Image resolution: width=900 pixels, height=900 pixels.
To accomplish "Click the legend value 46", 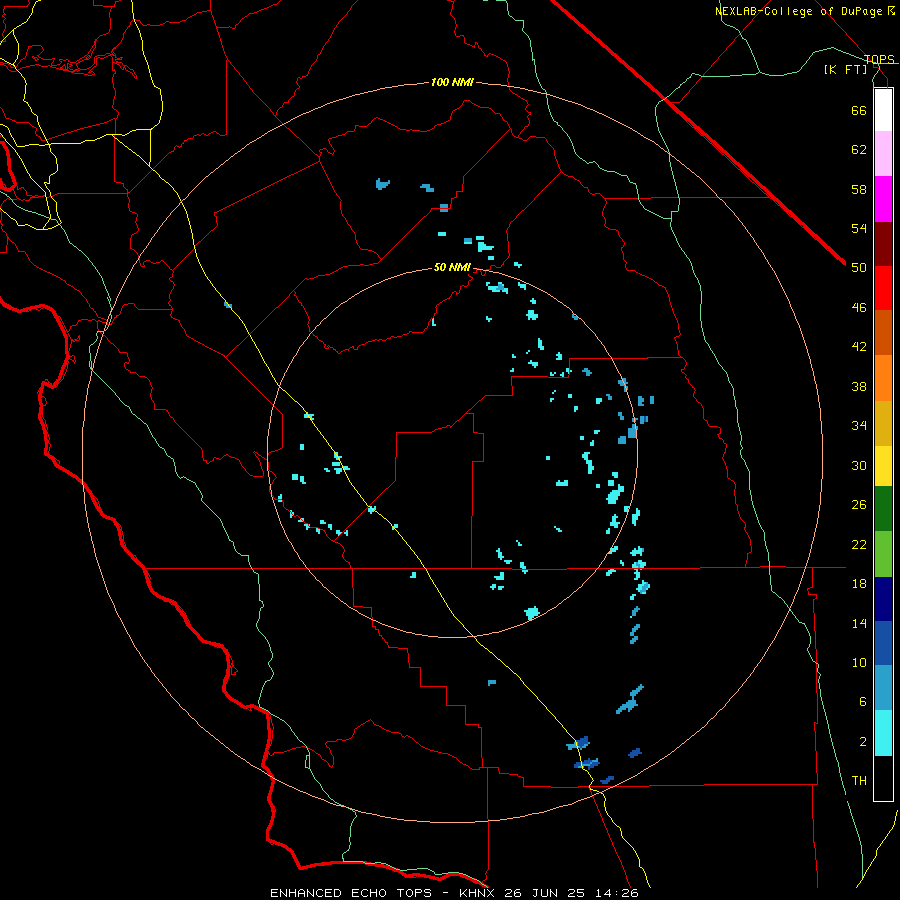I will pyautogui.click(x=859, y=308).
